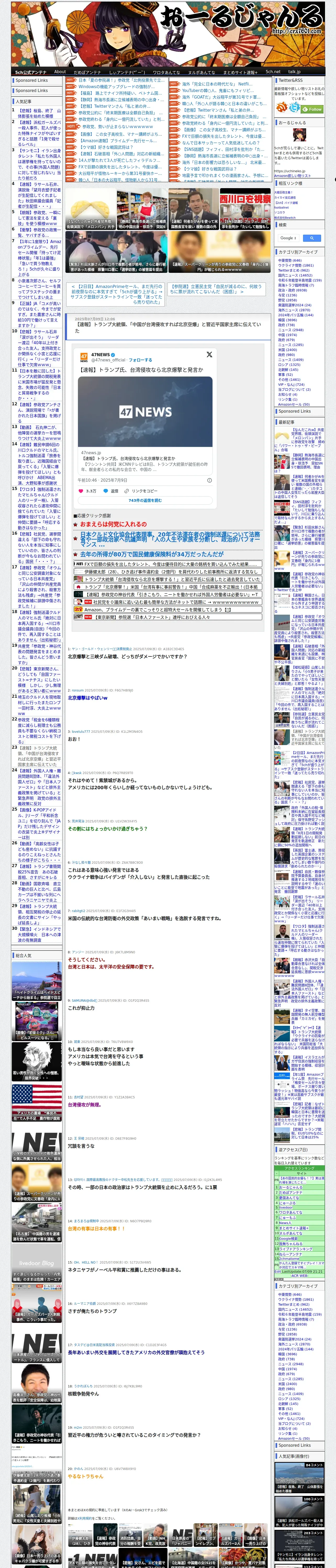336x1568 pixels.
Task: Click the X logo on embedded 47NEWS tweet
Action: point(209,355)
